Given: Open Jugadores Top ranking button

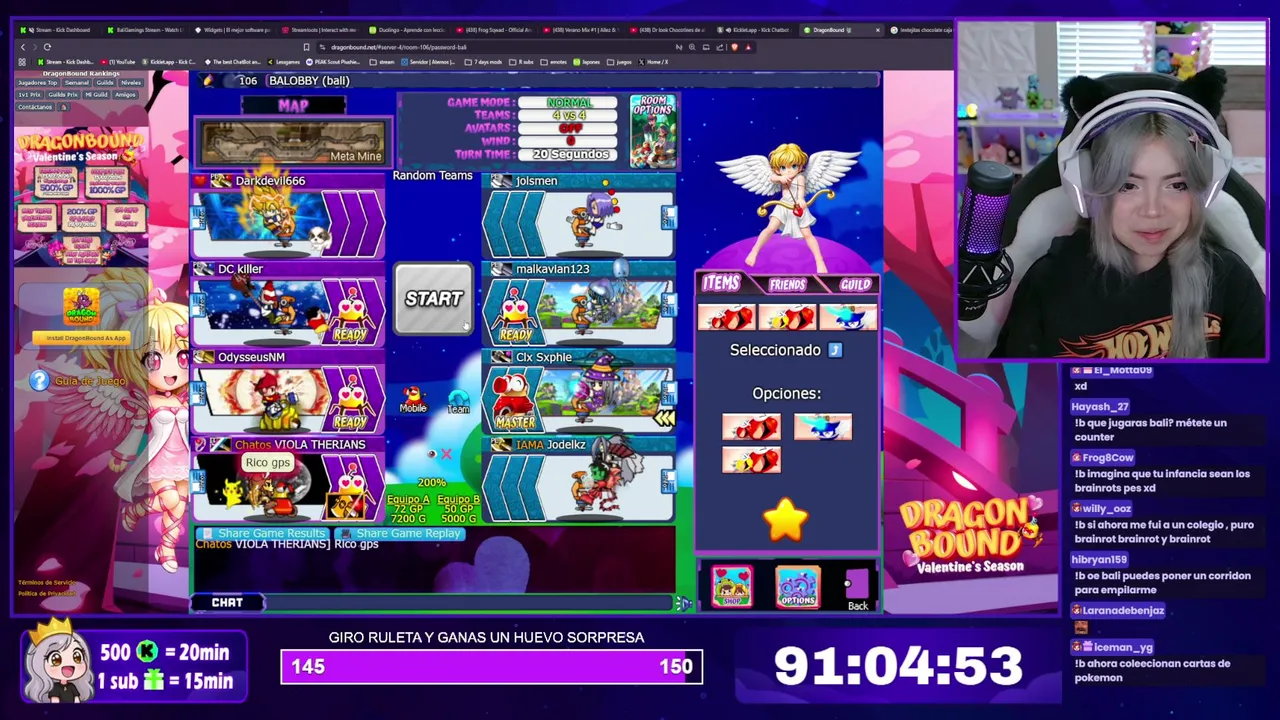Looking at the screenshot, I should (x=37, y=83).
